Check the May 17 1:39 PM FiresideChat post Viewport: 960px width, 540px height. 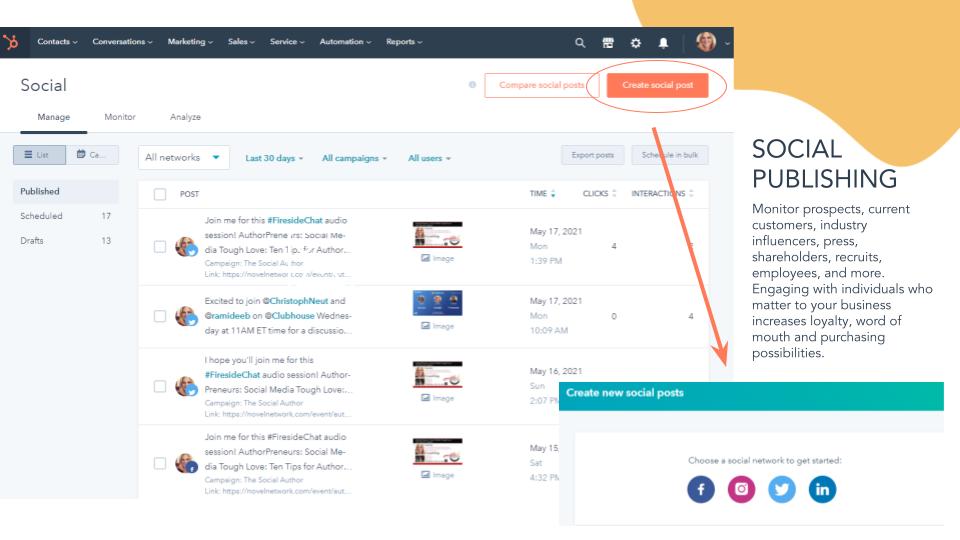tap(160, 247)
